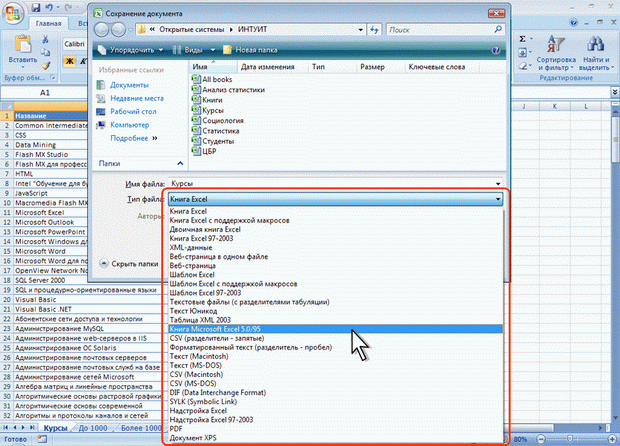Select the Социология file in list

[217, 121]
